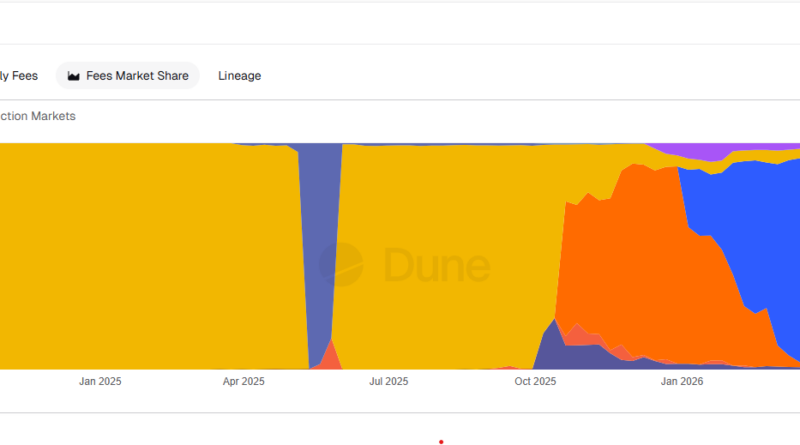Click the Jan 2026 axis label
The image size is (800, 445).
[681, 381]
